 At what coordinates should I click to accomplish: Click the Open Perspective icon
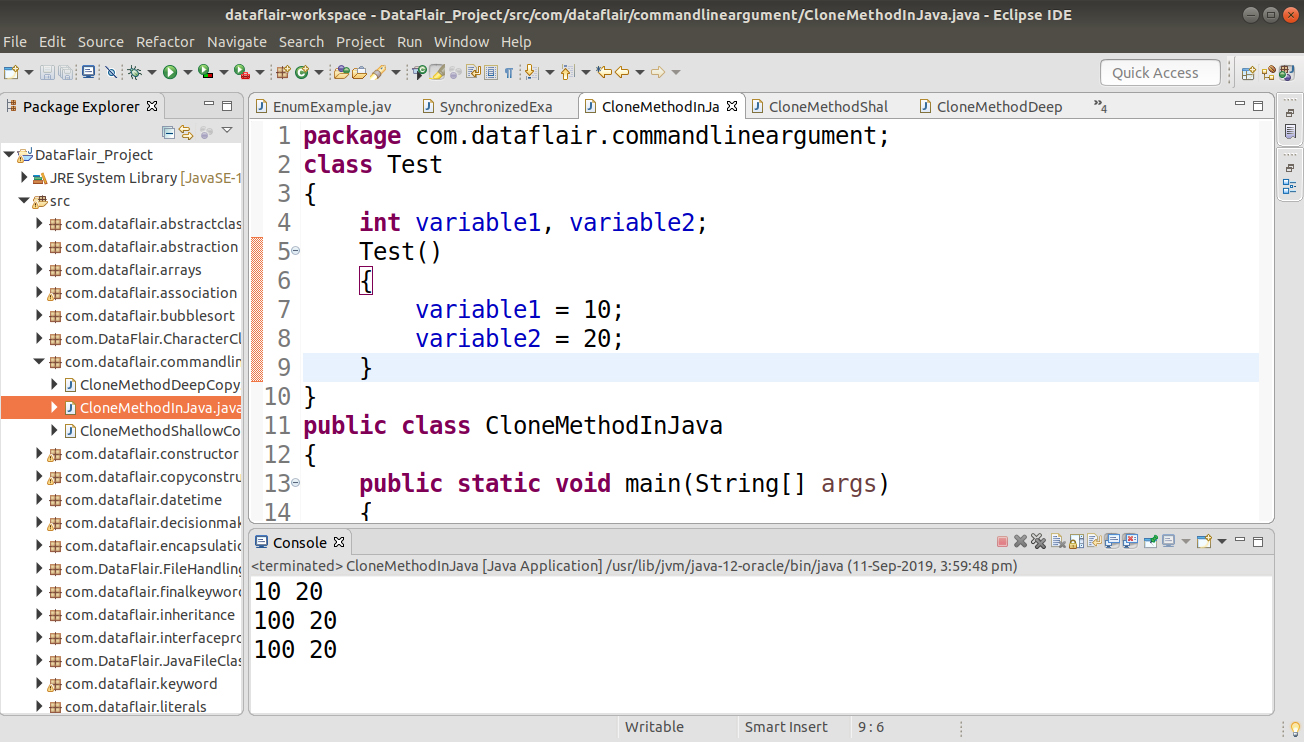click(x=1248, y=72)
